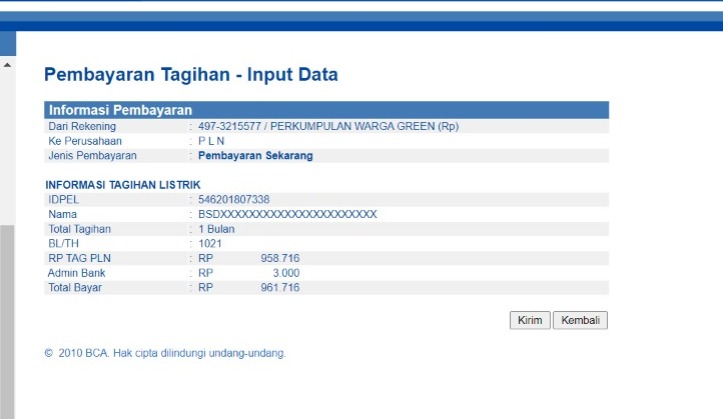Viewport: 723px width, 419px height.
Task: Select the Informasi Pembayaran section header
Action: click(x=120, y=110)
